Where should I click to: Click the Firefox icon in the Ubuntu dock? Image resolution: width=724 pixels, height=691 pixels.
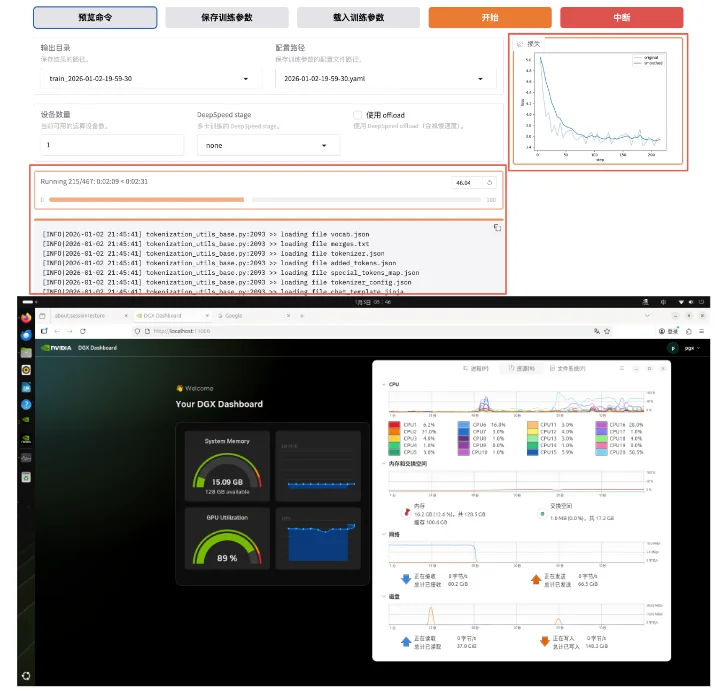[26, 317]
